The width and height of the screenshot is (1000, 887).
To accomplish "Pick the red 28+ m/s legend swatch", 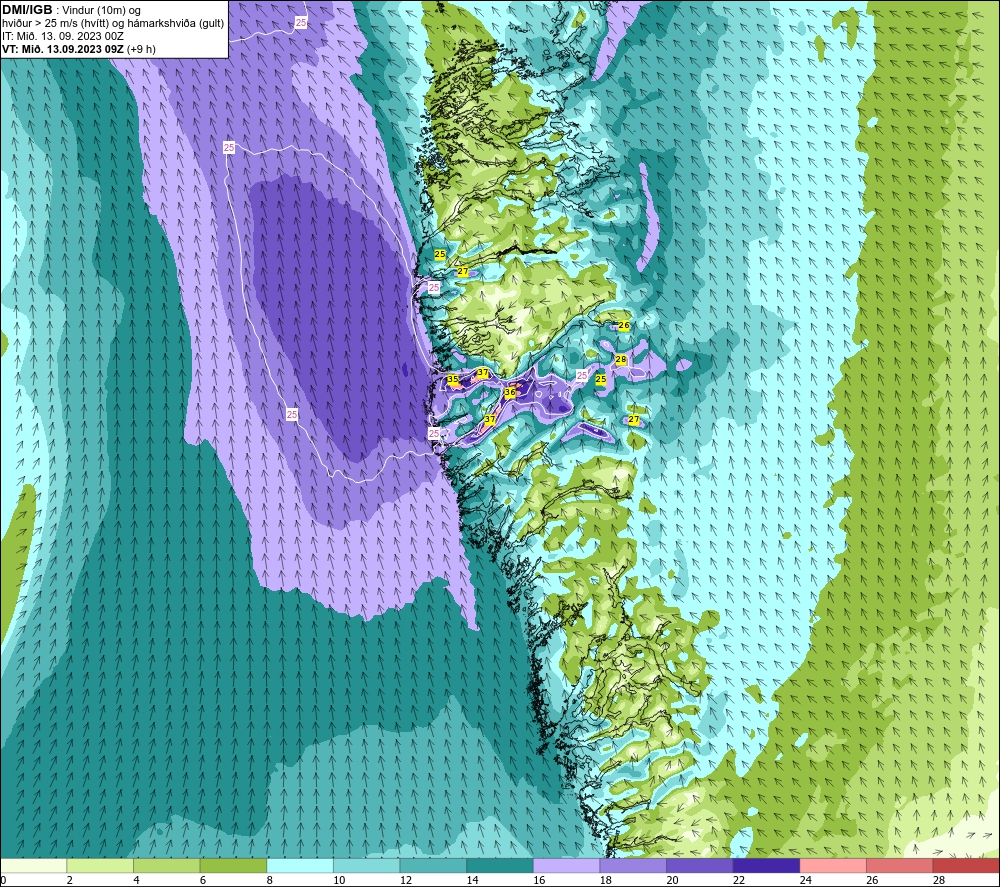I will click(x=966, y=865).
